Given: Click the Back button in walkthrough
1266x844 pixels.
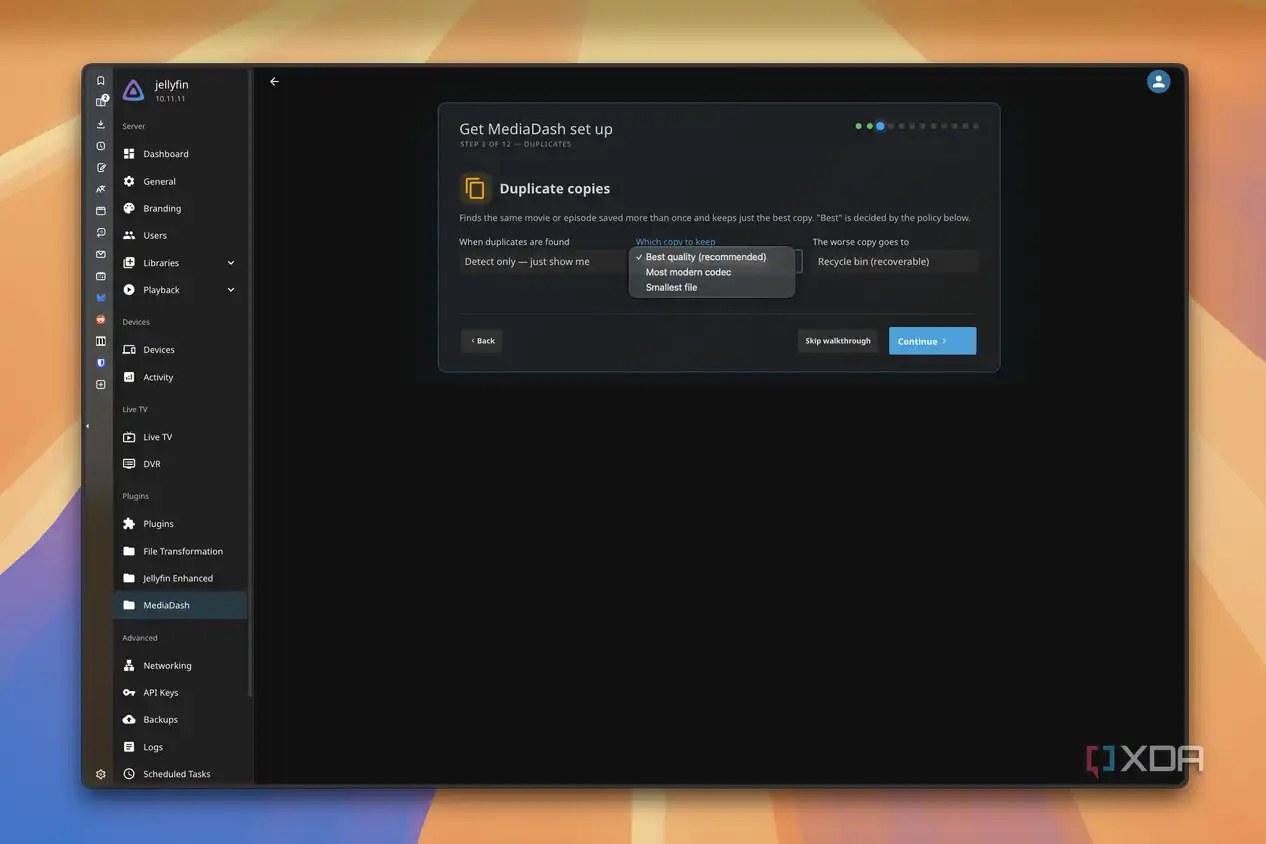Looking at the screenshot, I should pos(482,341).
